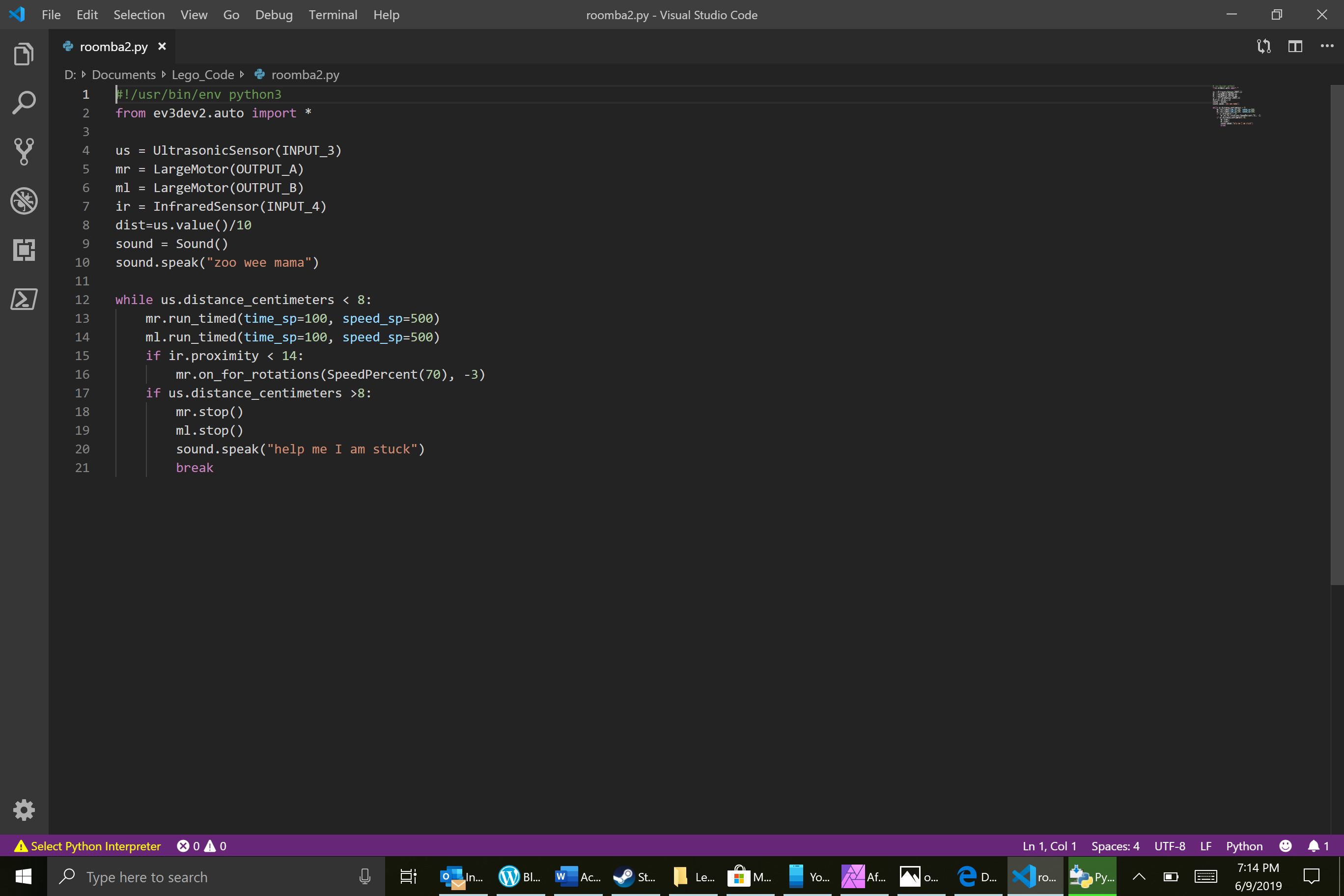Viewport: 1344px width, 896px height.
Task: Open the Search view icon
Action: pyautogui.click(x=24, y=103)
